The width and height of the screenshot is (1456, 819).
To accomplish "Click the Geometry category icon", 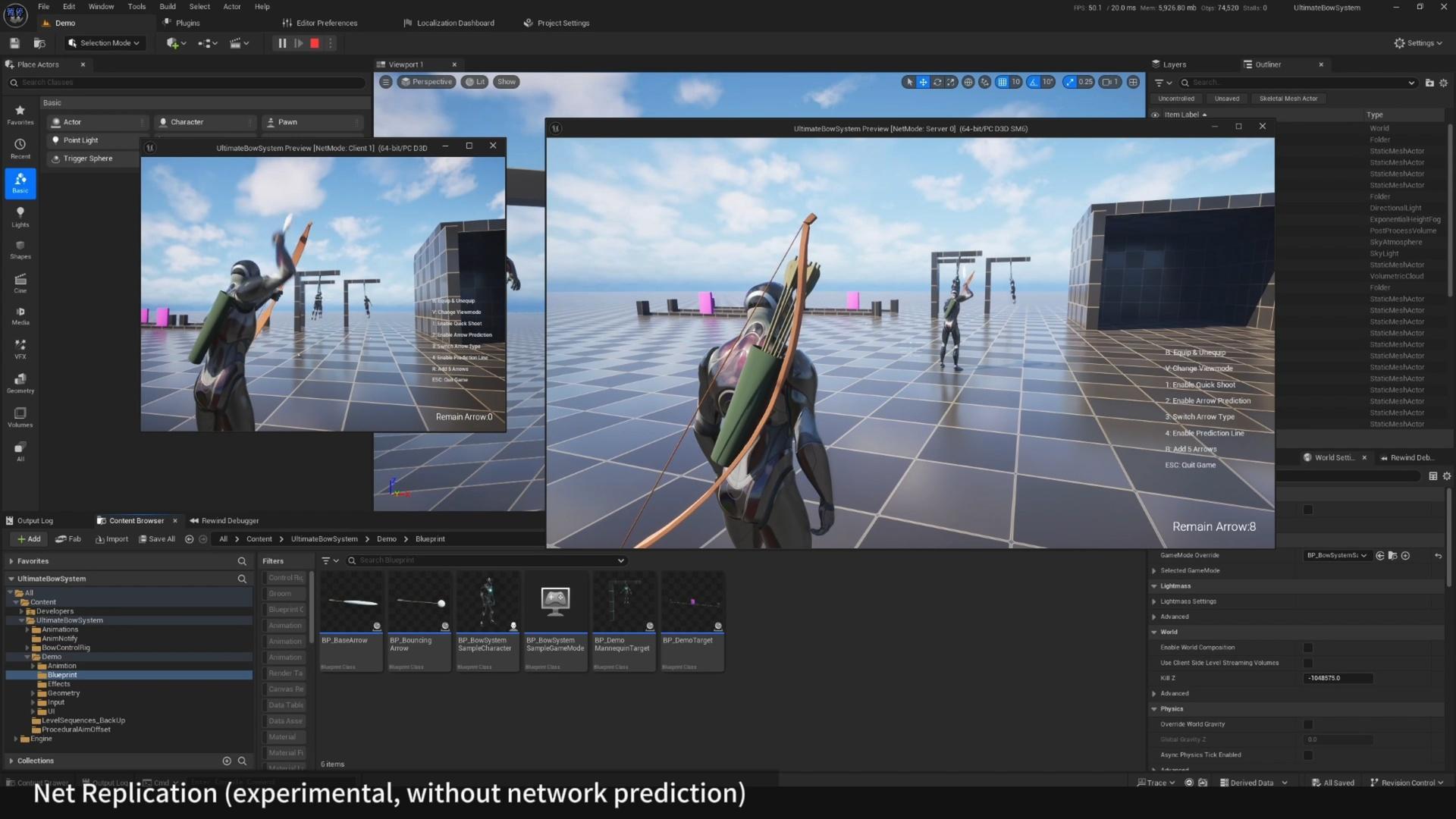I will 20,382.
